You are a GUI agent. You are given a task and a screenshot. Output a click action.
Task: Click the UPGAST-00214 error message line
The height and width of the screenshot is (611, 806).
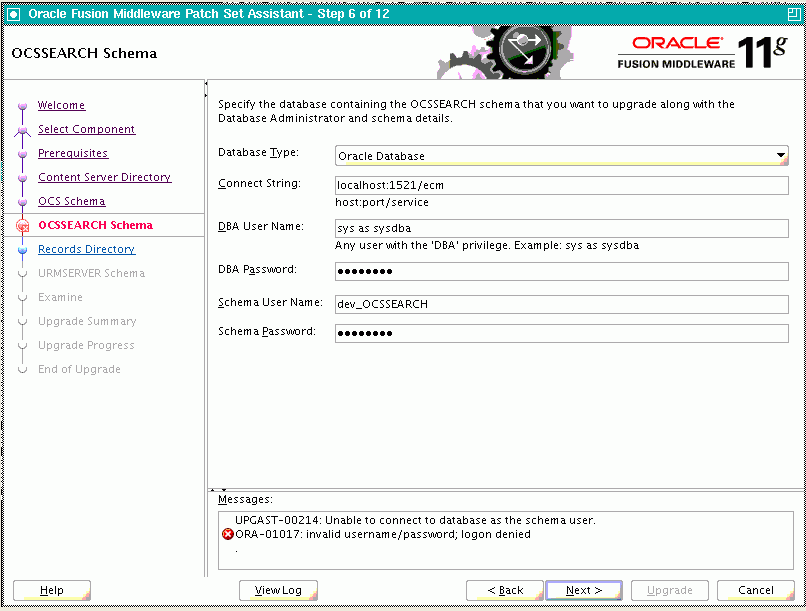pos(415,521)
